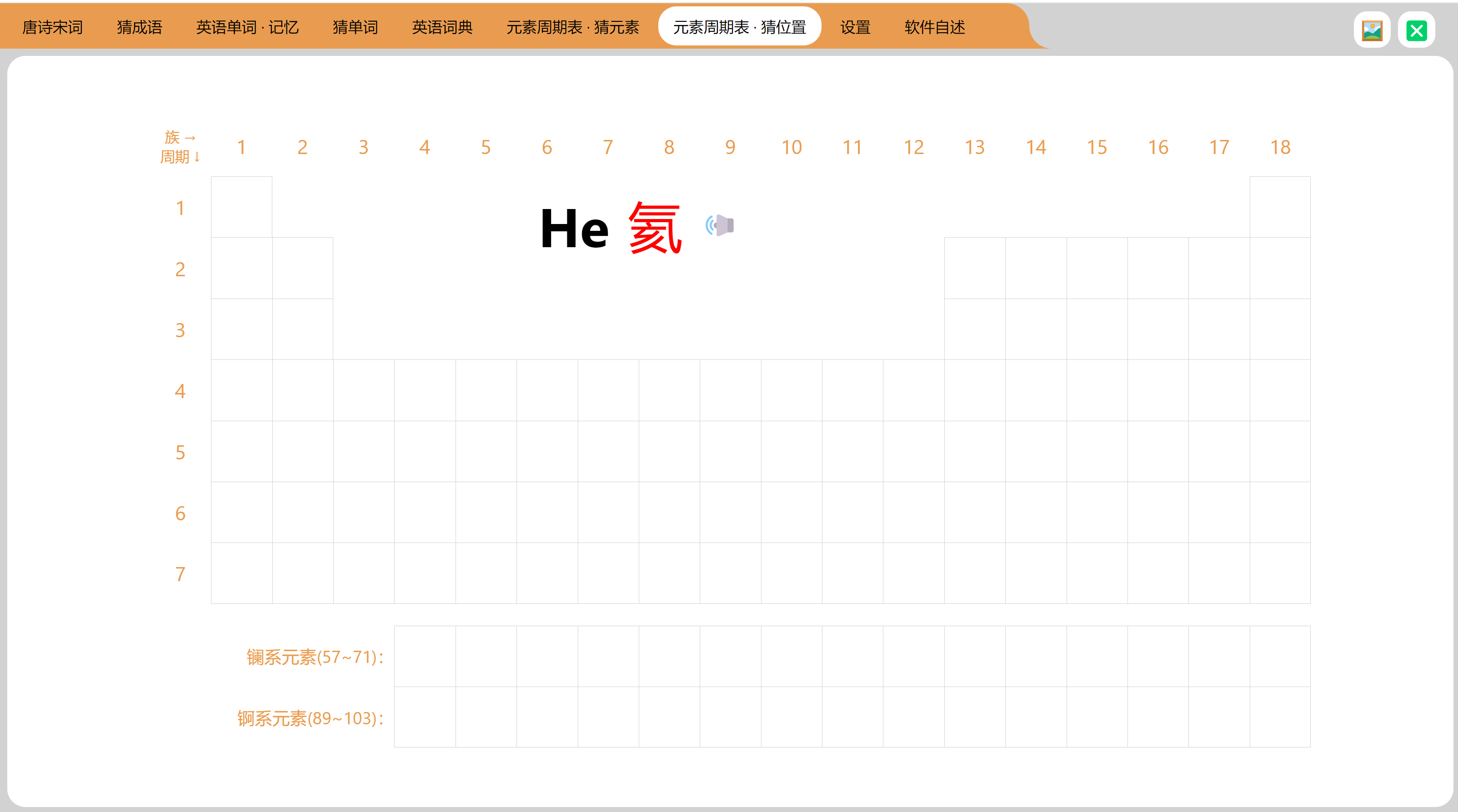Screen dimensions: 1458x812
Task: Open the 设置 tab
Action: [x=855, y=27]
